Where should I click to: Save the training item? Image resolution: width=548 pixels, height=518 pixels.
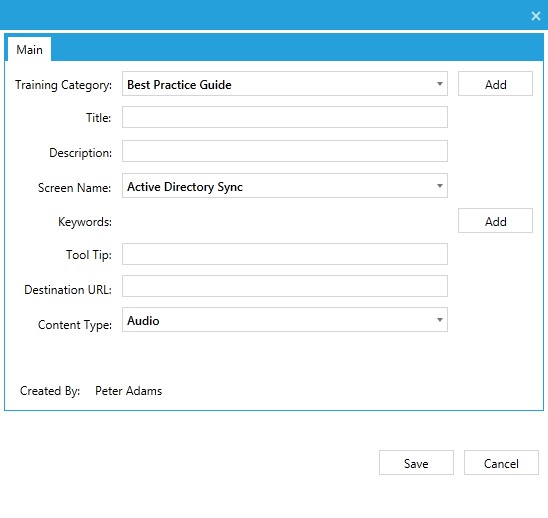pyautogui.click(x=416, y=463)
